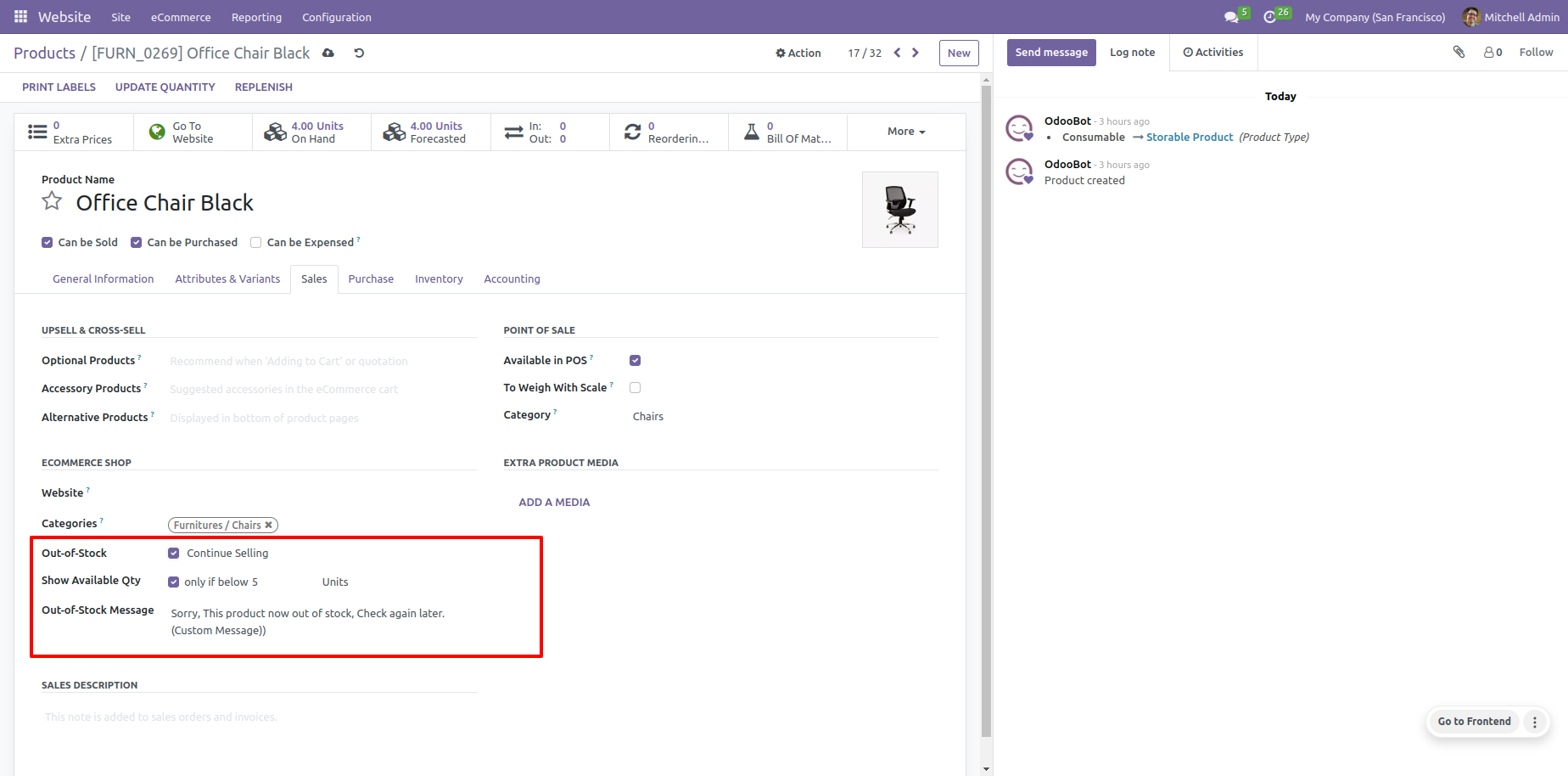Open the More dropdown in button box
Image resolution: width=1568 pixels, height=776 pixels.
[x=904, y=132]
